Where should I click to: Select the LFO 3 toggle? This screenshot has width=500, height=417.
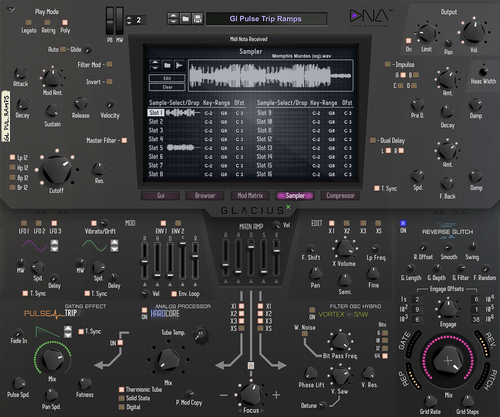[x=54, y=223]
